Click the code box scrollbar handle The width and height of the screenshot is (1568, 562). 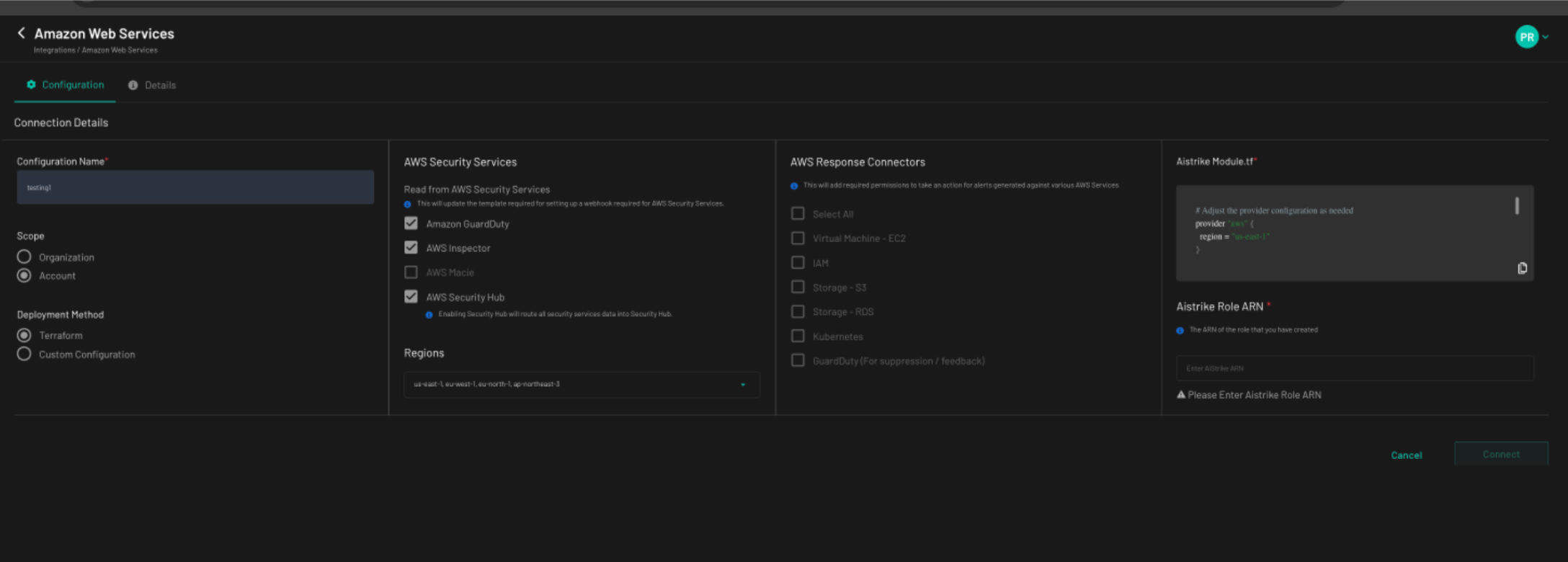pos(1517,206)
